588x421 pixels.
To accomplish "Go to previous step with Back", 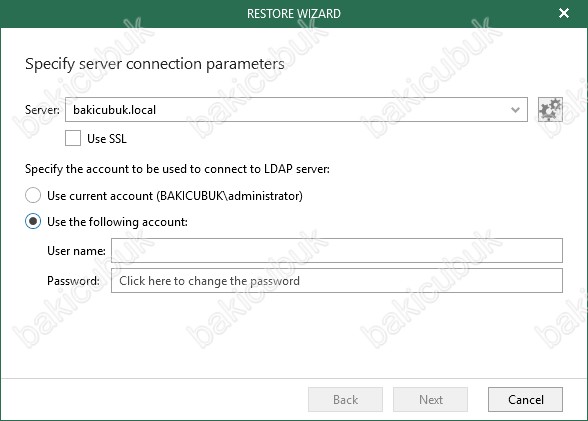I will tap(345, 400).
